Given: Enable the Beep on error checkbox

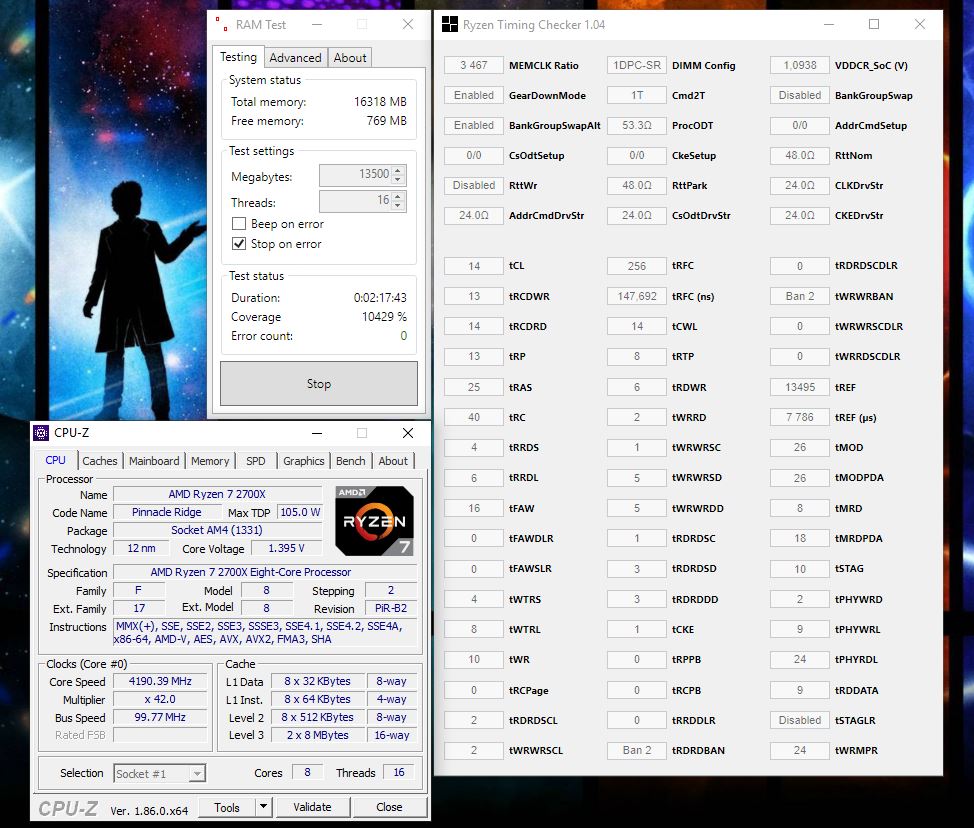Looking at the screenshot, I should [239, 224].
